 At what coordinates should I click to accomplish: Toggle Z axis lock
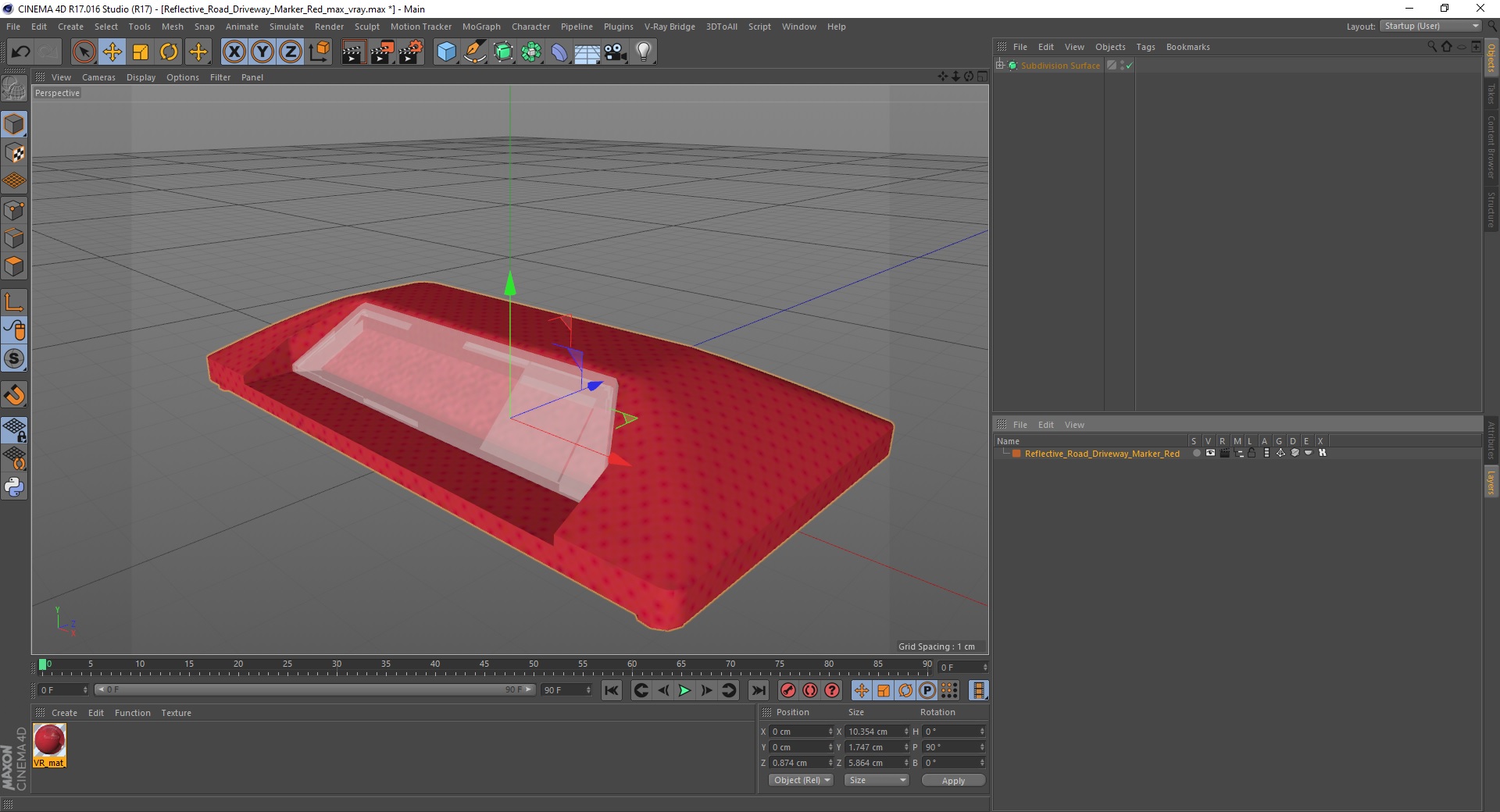291,52
